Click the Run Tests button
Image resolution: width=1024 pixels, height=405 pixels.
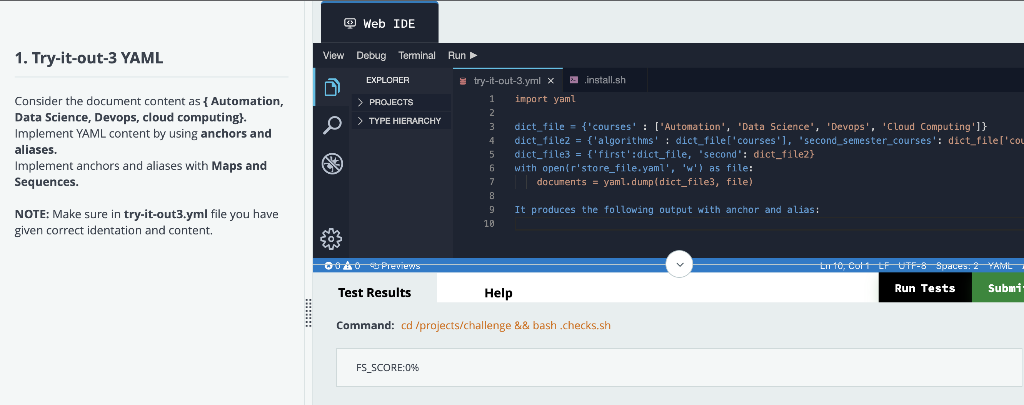925,288
